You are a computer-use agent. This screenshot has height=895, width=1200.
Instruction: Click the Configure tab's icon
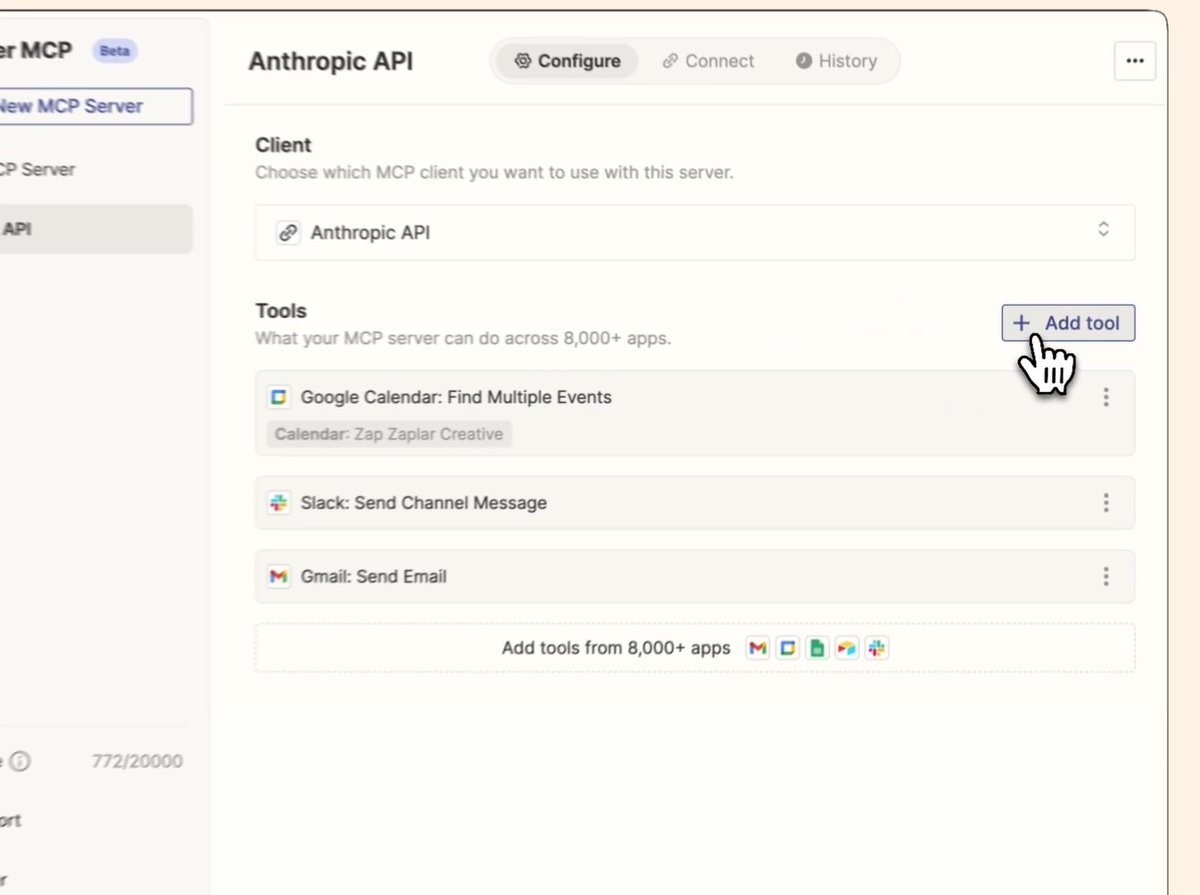click(x=522, y=61)
